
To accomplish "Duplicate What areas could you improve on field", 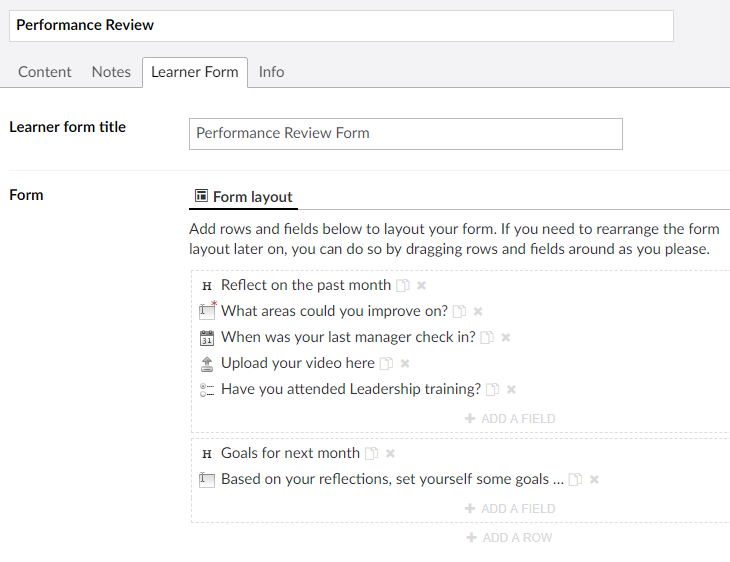I will pyautogui.click(x=460, y=311).
